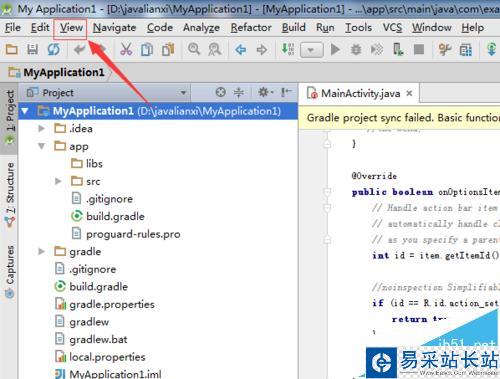Collapse the MyApplication1 root node
Image resolution: width=500 pixels, height=379 pixels.
click(25, 111)
